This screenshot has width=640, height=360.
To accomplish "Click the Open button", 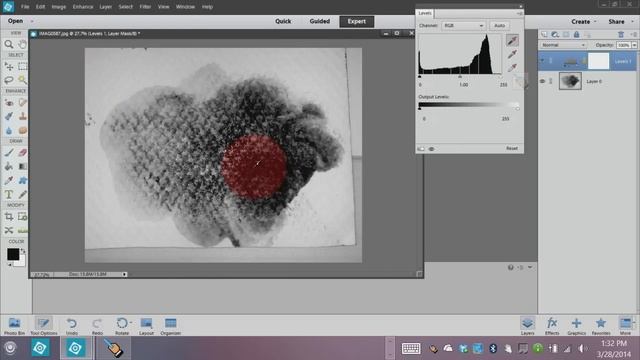I will [16, 21].
